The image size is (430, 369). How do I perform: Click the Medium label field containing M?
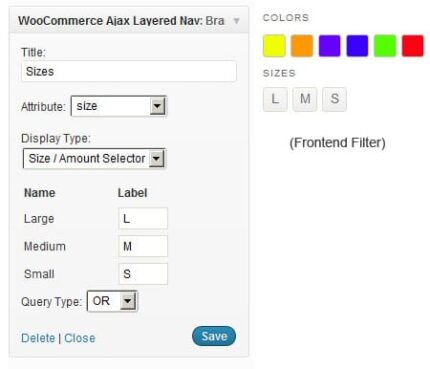point(143,246)
